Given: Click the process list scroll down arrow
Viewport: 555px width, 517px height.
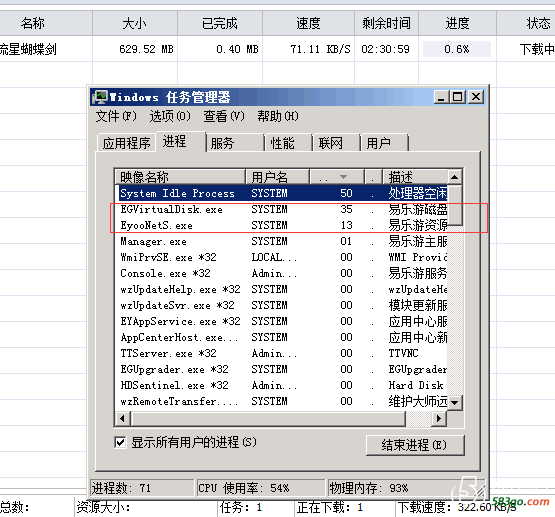Looking at the screenshot, I should [455, 402].
